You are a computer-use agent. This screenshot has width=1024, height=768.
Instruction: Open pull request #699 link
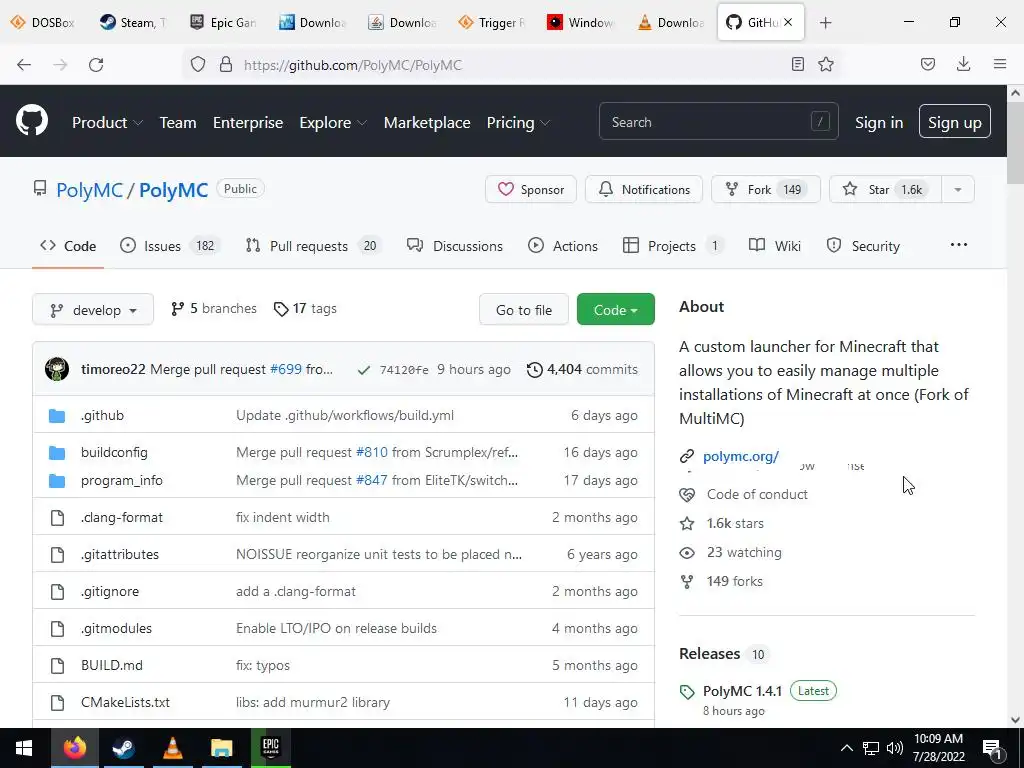pos(286,369)
